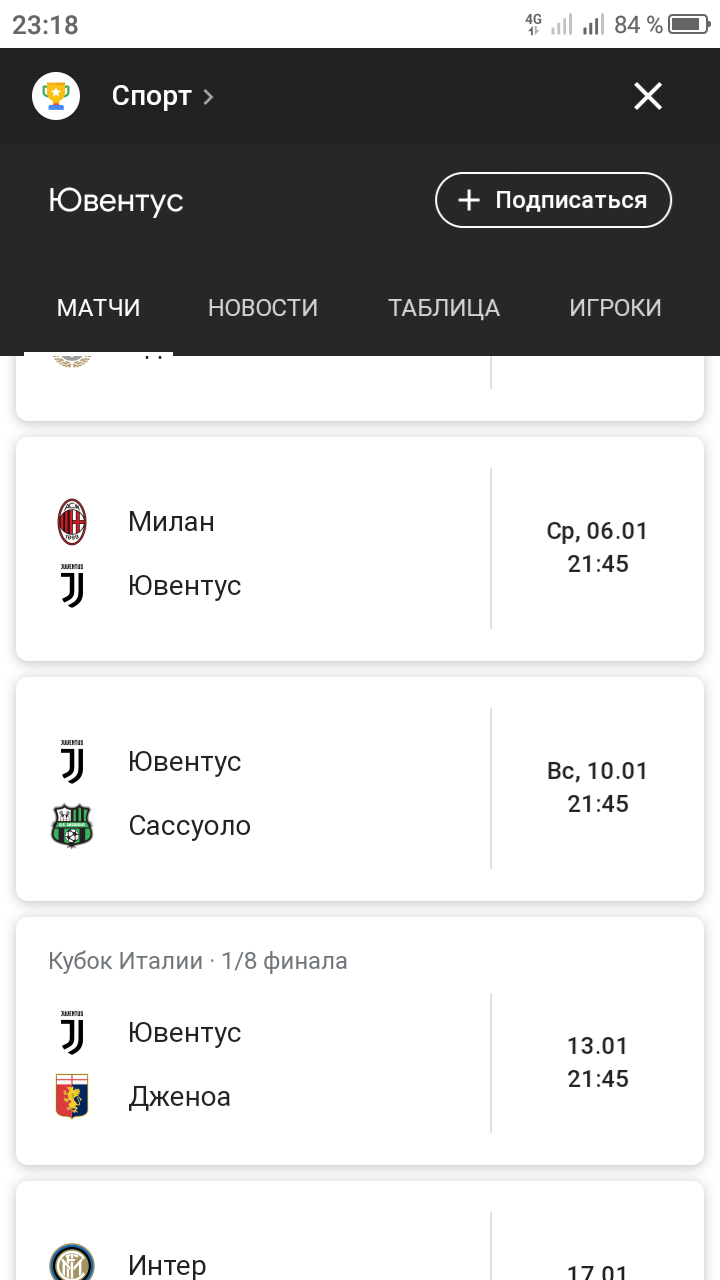Tap the Ювентус team page title
Viewport: 720px width, 1280px height.
(116, 201)
